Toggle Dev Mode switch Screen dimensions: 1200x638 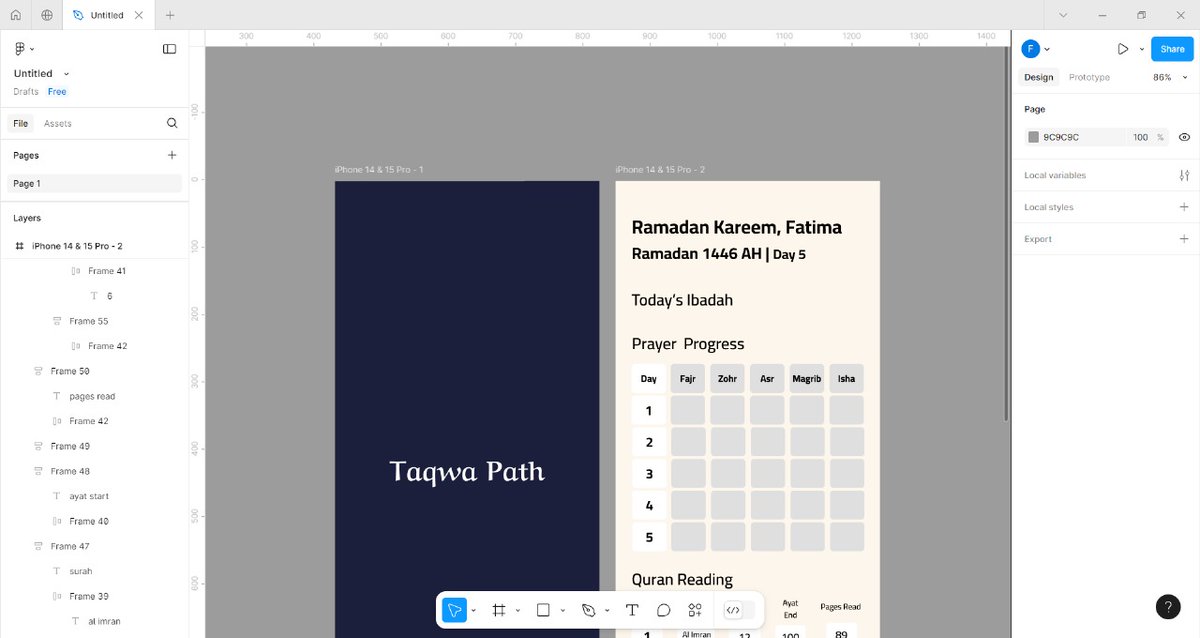point(738,610)
